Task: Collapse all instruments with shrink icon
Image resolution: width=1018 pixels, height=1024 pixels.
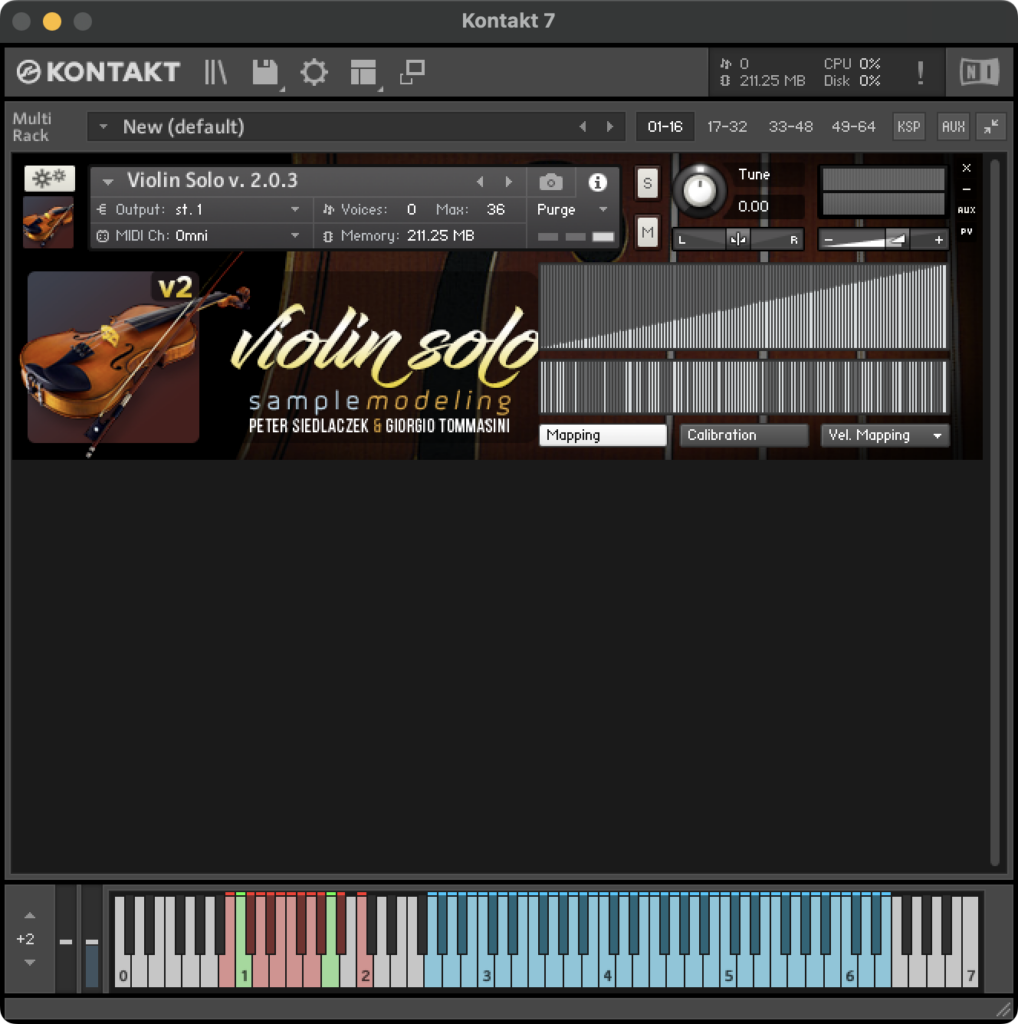Action: pos(991,127)
